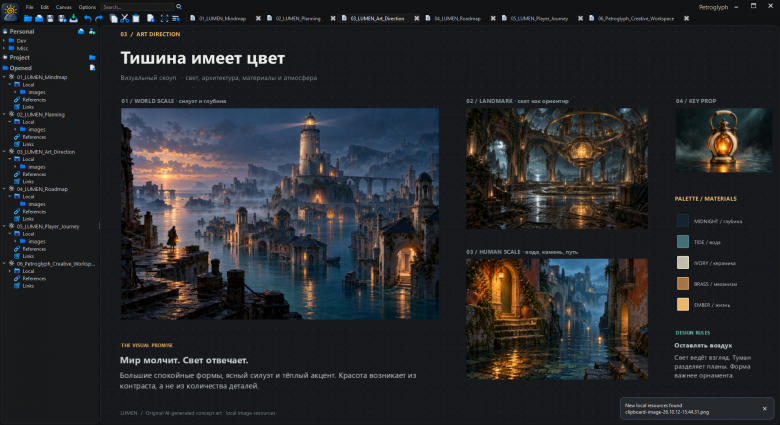
Task: Select the Cut scissors icon
Action: pos(125,18)
